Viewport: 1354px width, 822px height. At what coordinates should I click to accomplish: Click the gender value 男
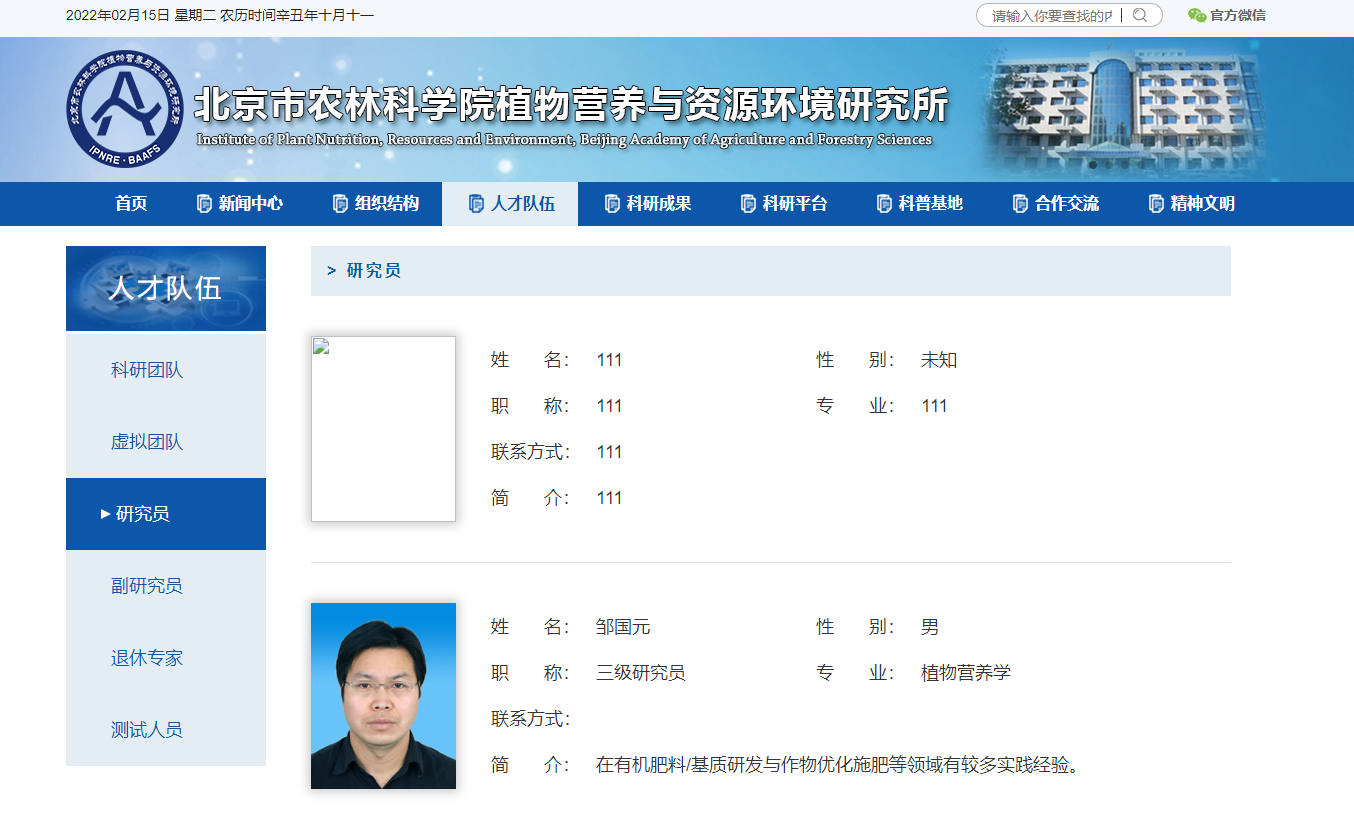coord(930,627)
